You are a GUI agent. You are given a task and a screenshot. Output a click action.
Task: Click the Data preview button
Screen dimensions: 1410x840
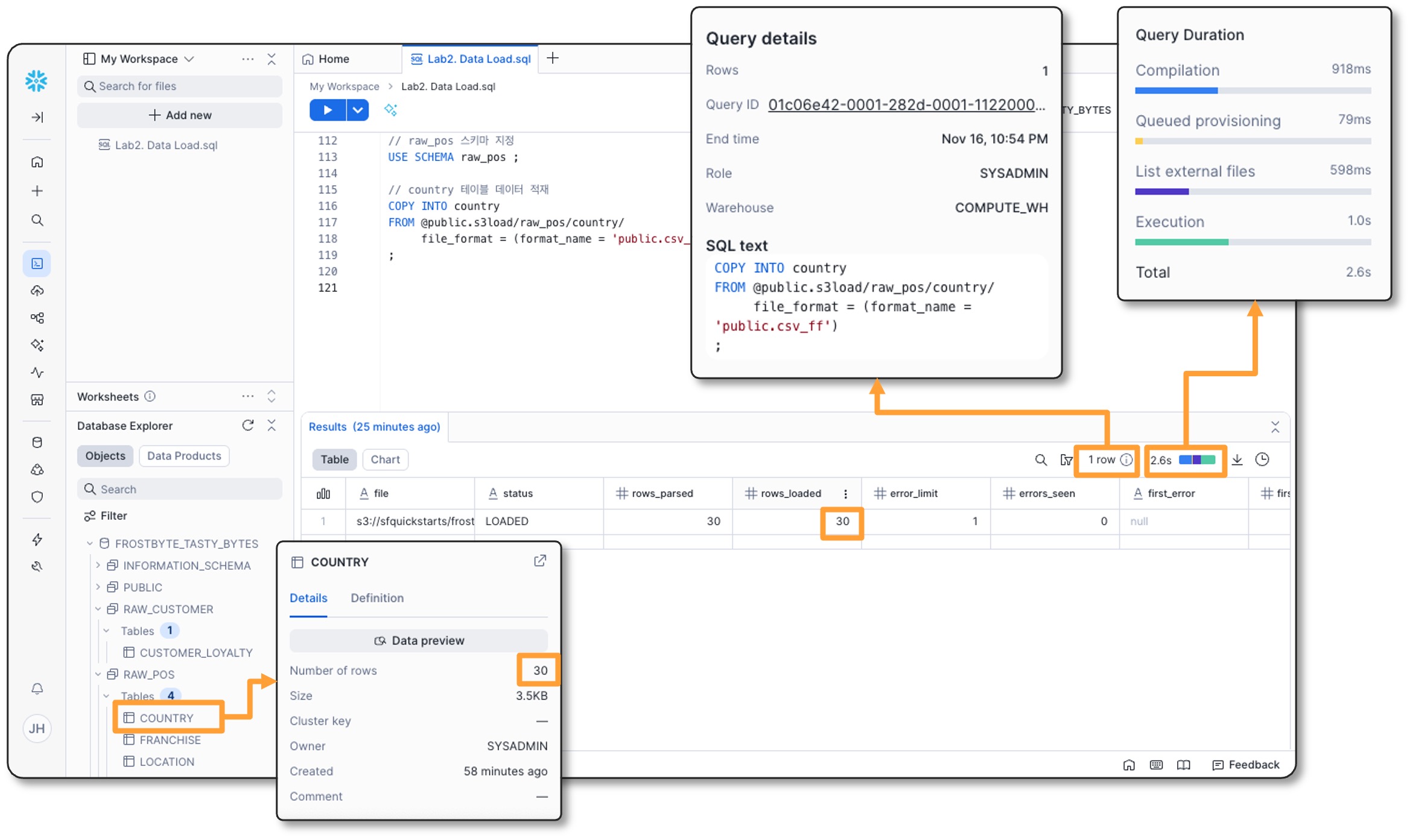tap(419, 640)
